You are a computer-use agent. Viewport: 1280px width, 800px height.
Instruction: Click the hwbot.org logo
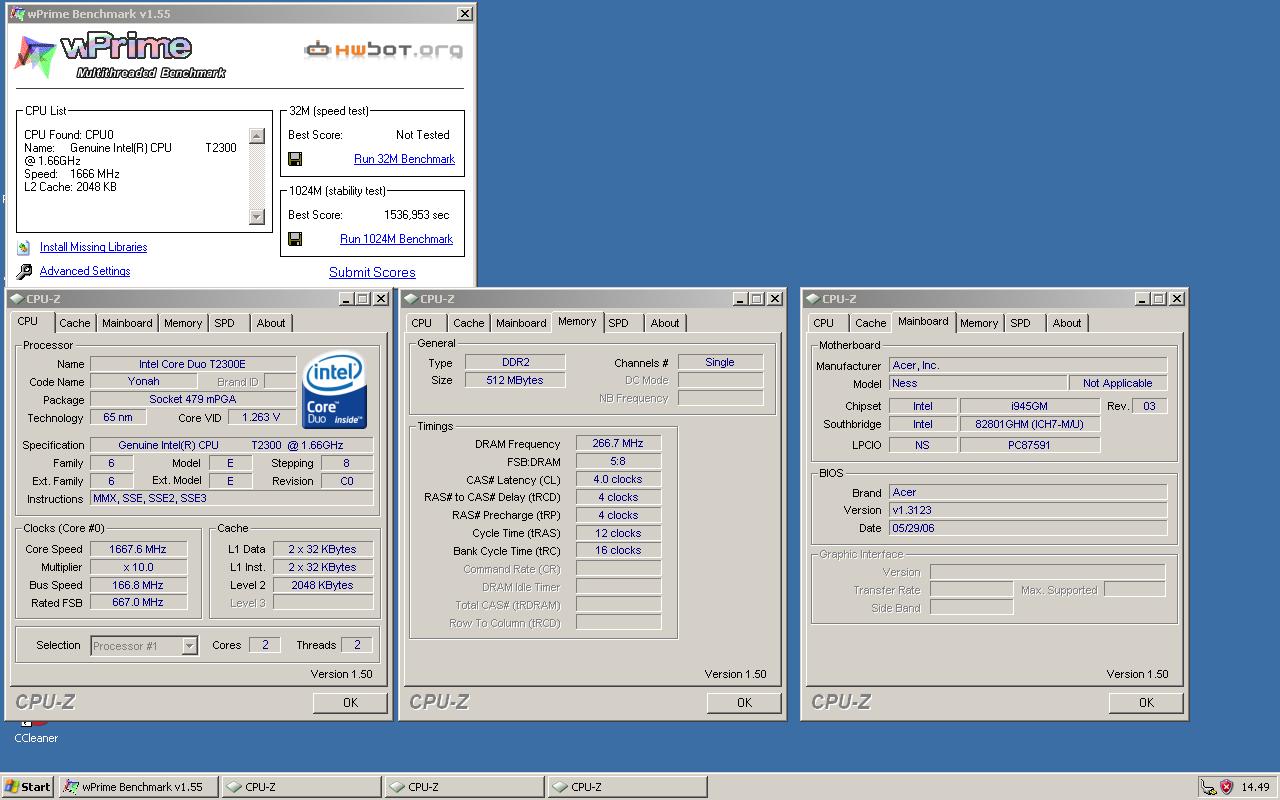[x=384, y=49]
